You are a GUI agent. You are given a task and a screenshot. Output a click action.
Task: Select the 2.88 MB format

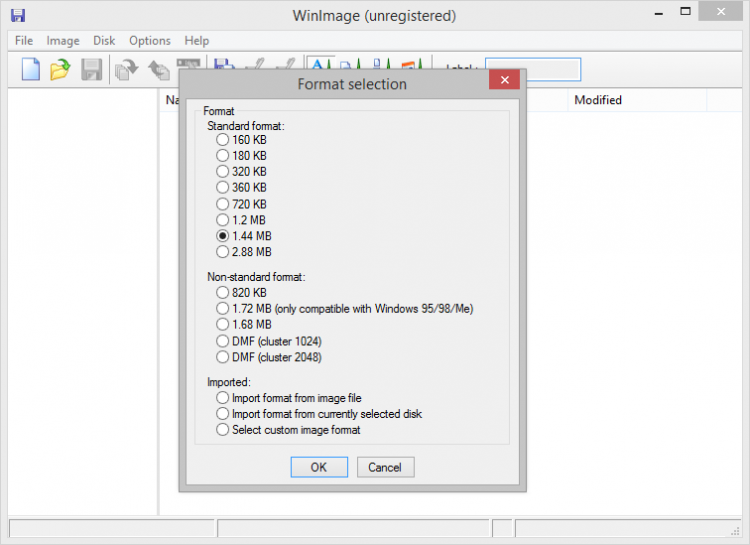244,252
